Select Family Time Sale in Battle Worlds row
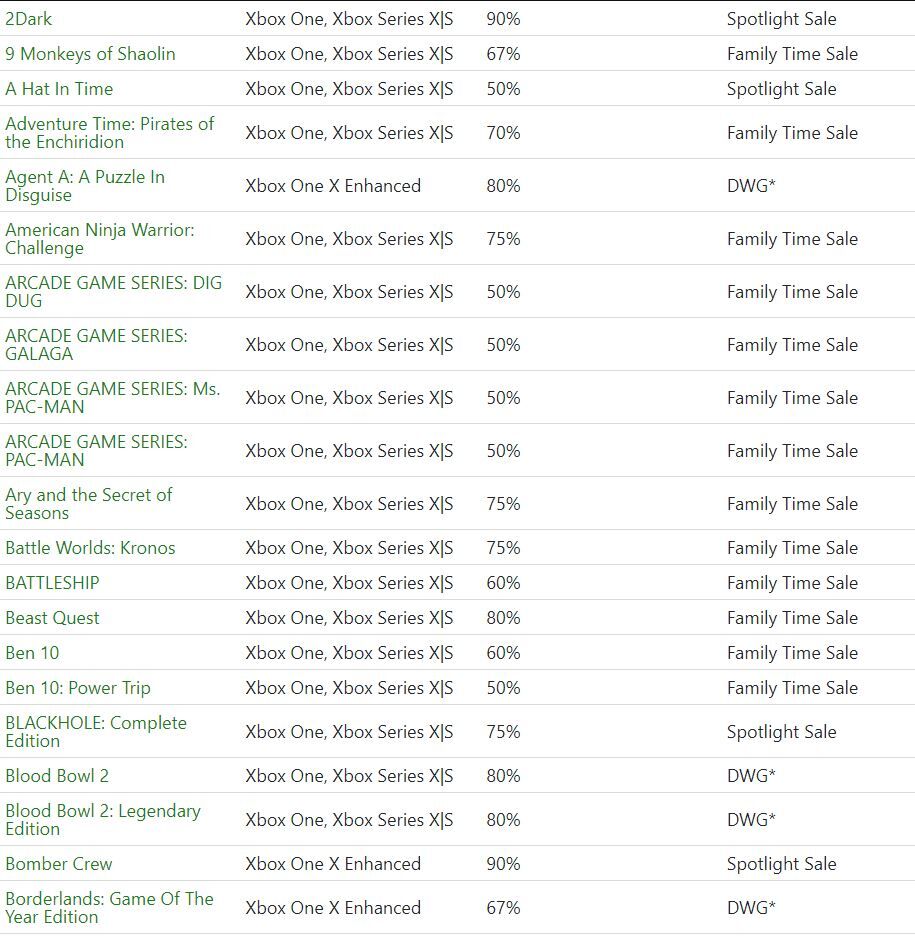Viewport: 915px width, 936px height. coord(792,548)
